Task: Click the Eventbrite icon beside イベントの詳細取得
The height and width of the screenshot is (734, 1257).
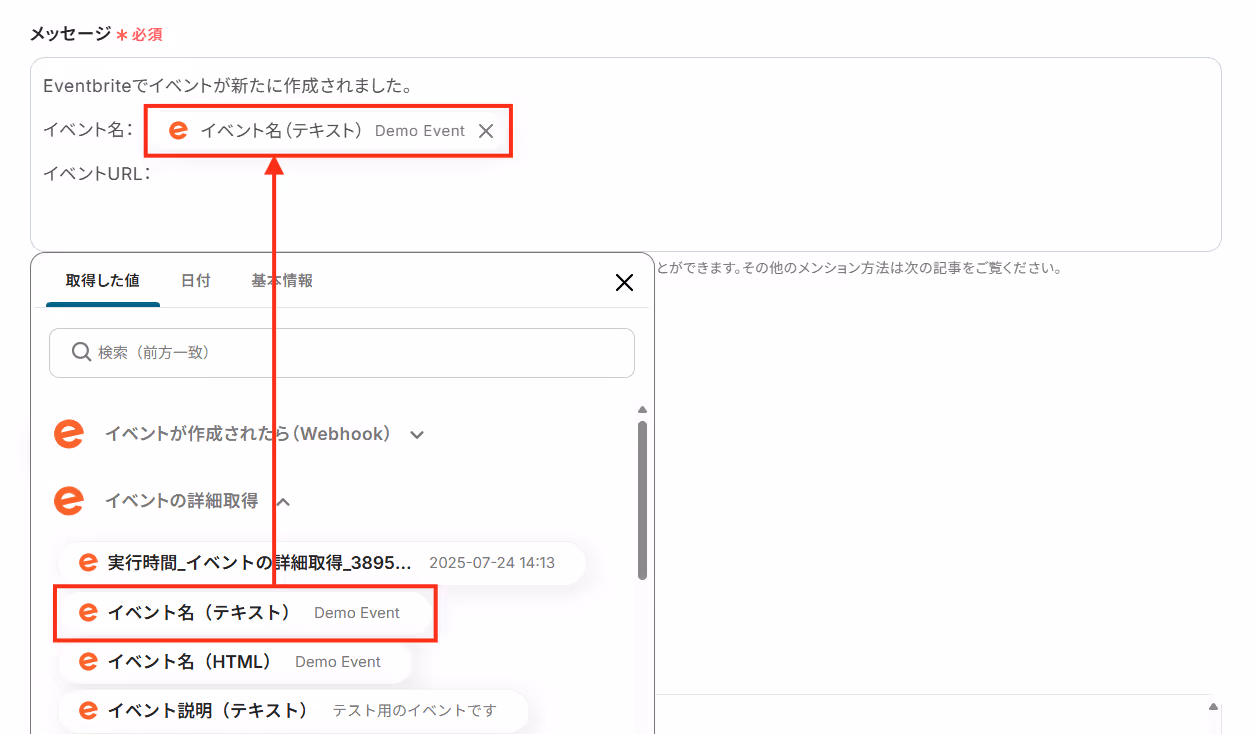Action: pyautogui.click(x=69, y=501)
